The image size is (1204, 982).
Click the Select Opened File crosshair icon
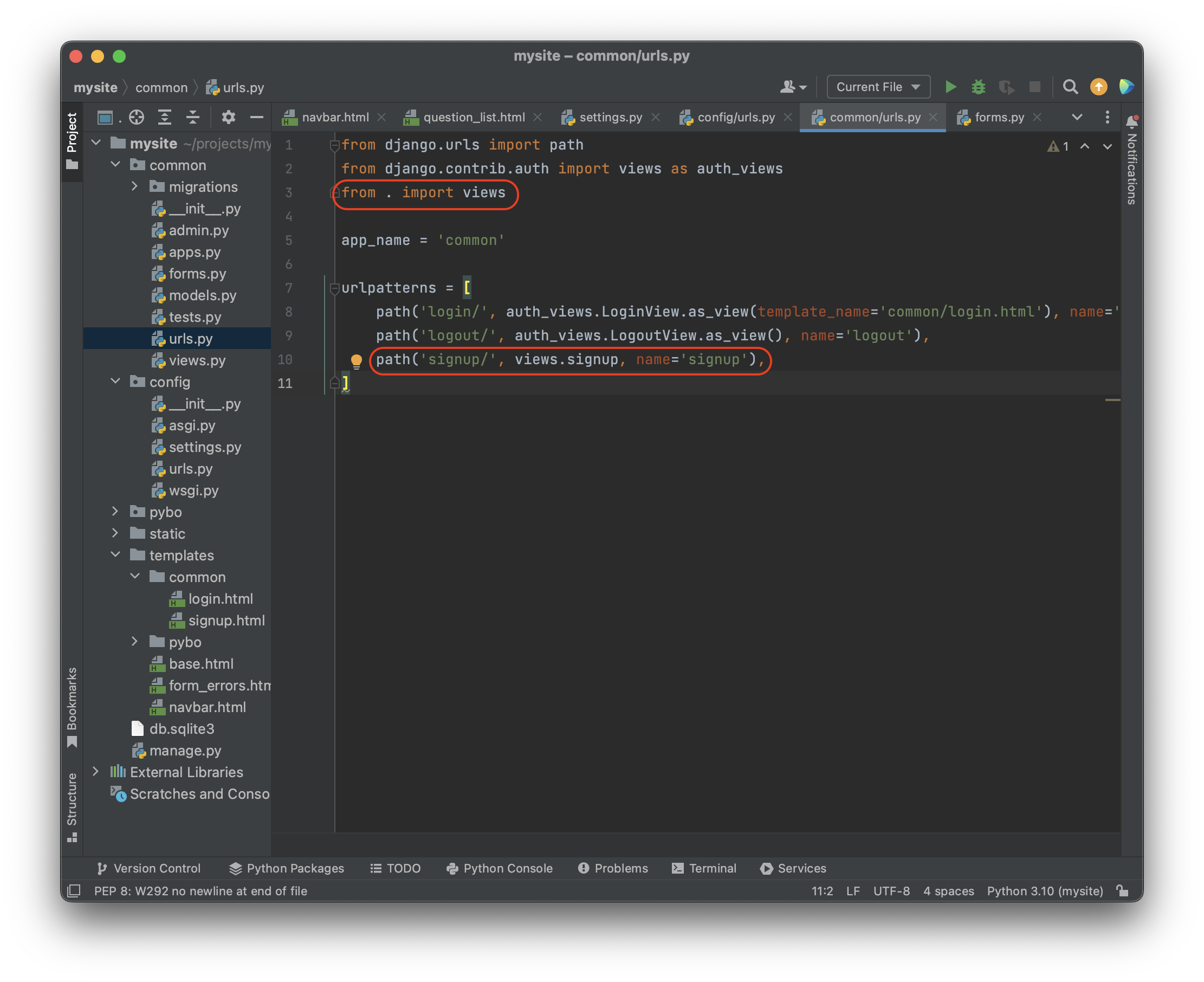tap(137, 117)
